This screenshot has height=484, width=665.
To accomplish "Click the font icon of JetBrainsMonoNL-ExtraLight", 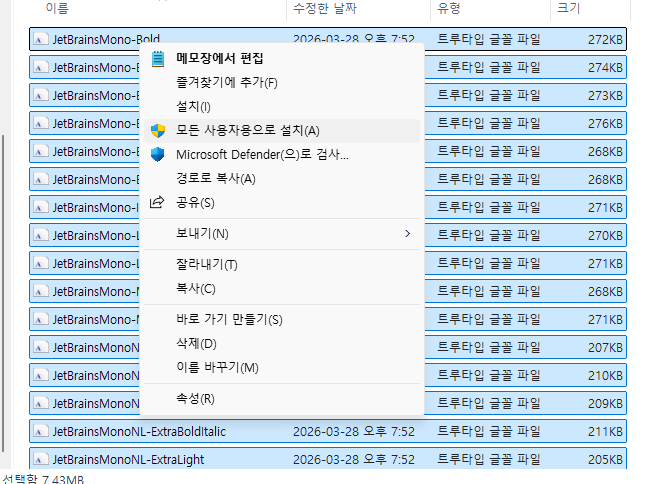I will point(40,459).
